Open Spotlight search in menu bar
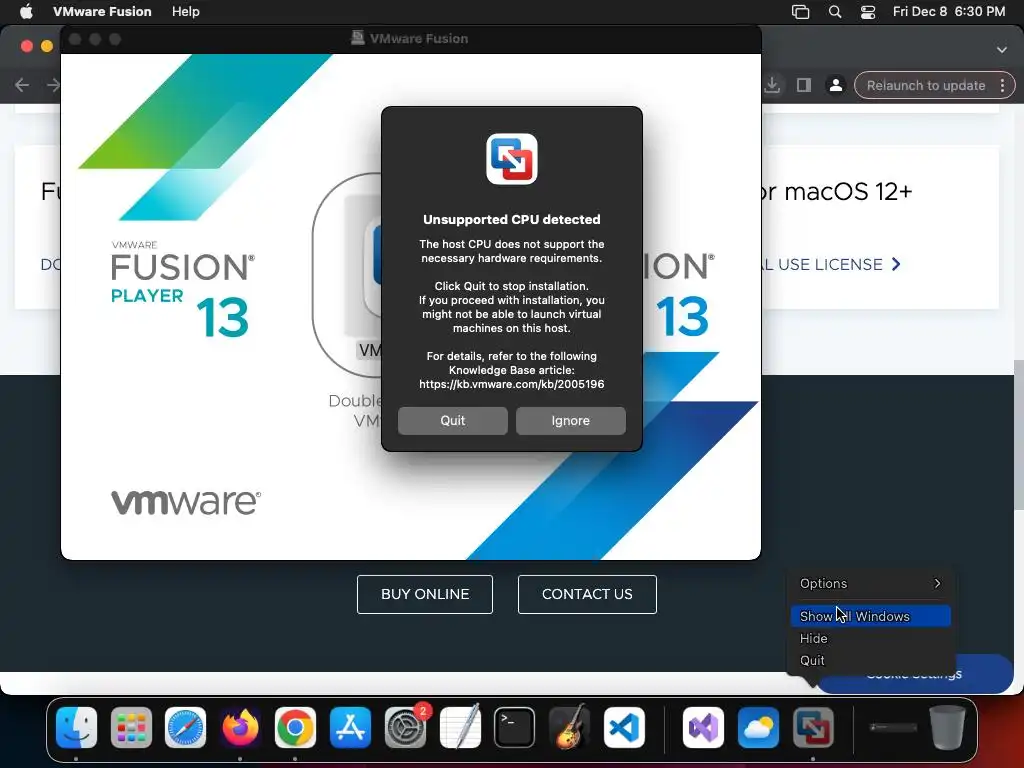 (835, 11)
